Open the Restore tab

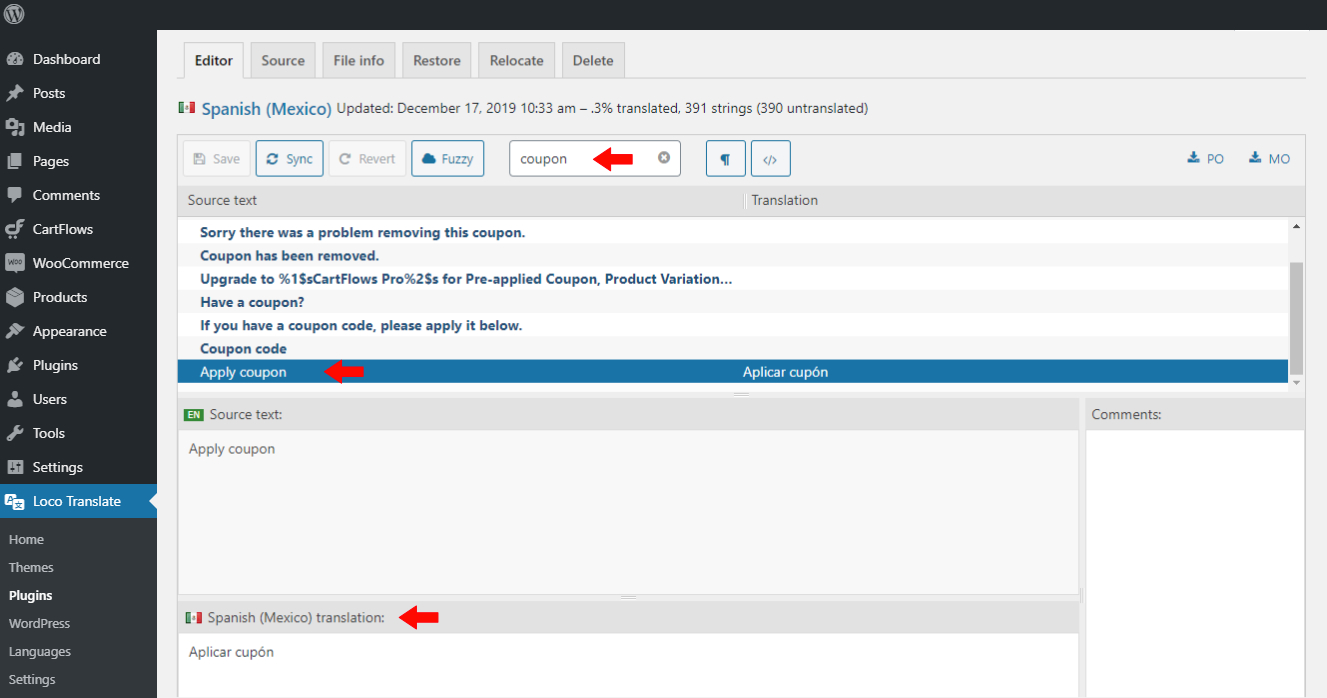pyautogui.click(x=437, y=61)
